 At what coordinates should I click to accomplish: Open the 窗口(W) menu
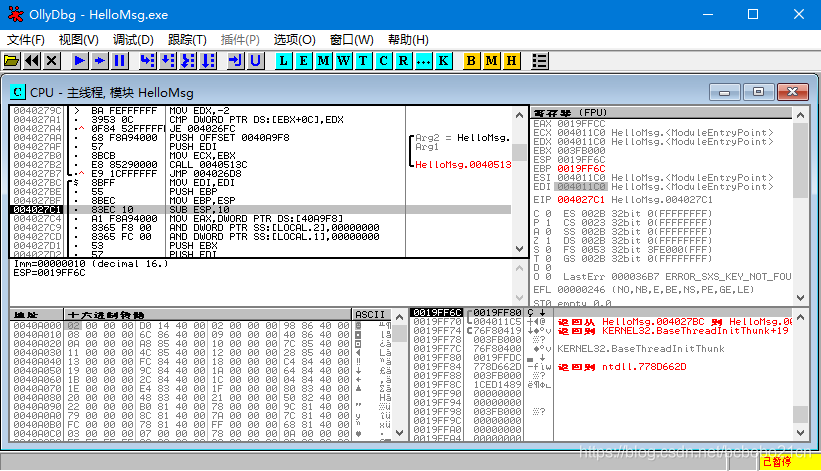pyautogui.click(x=351, y=40)
